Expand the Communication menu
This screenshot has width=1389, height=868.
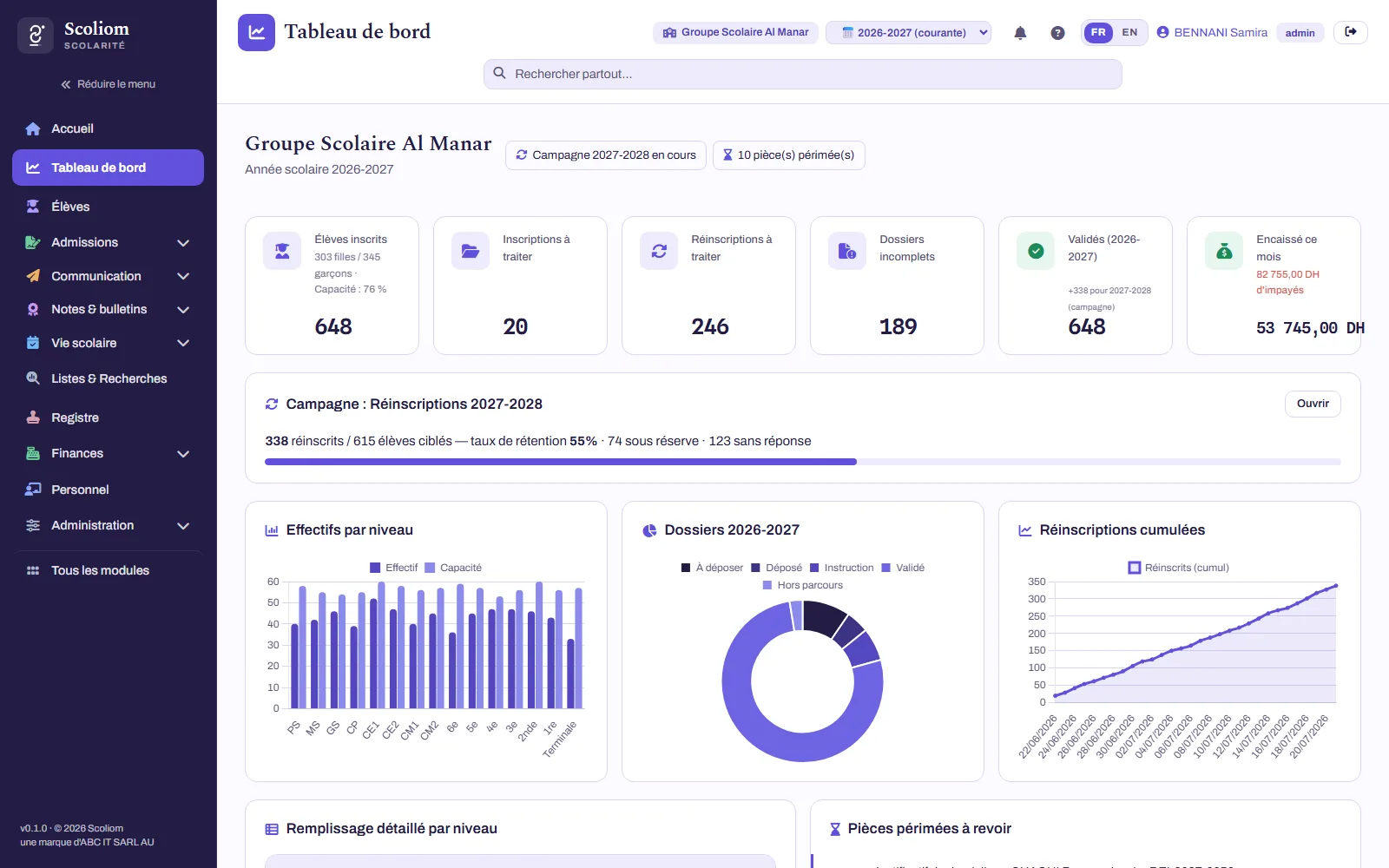point(108,276)
